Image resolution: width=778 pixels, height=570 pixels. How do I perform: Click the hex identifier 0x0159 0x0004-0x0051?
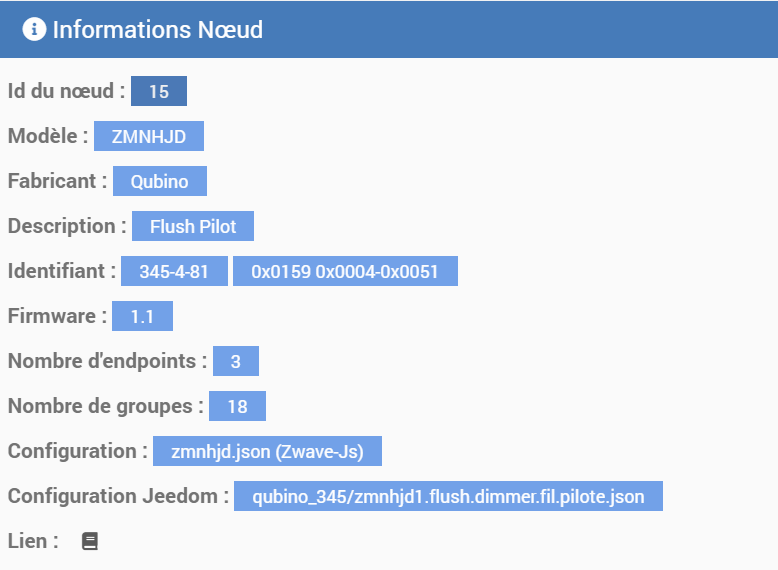(x=345, y=271)
